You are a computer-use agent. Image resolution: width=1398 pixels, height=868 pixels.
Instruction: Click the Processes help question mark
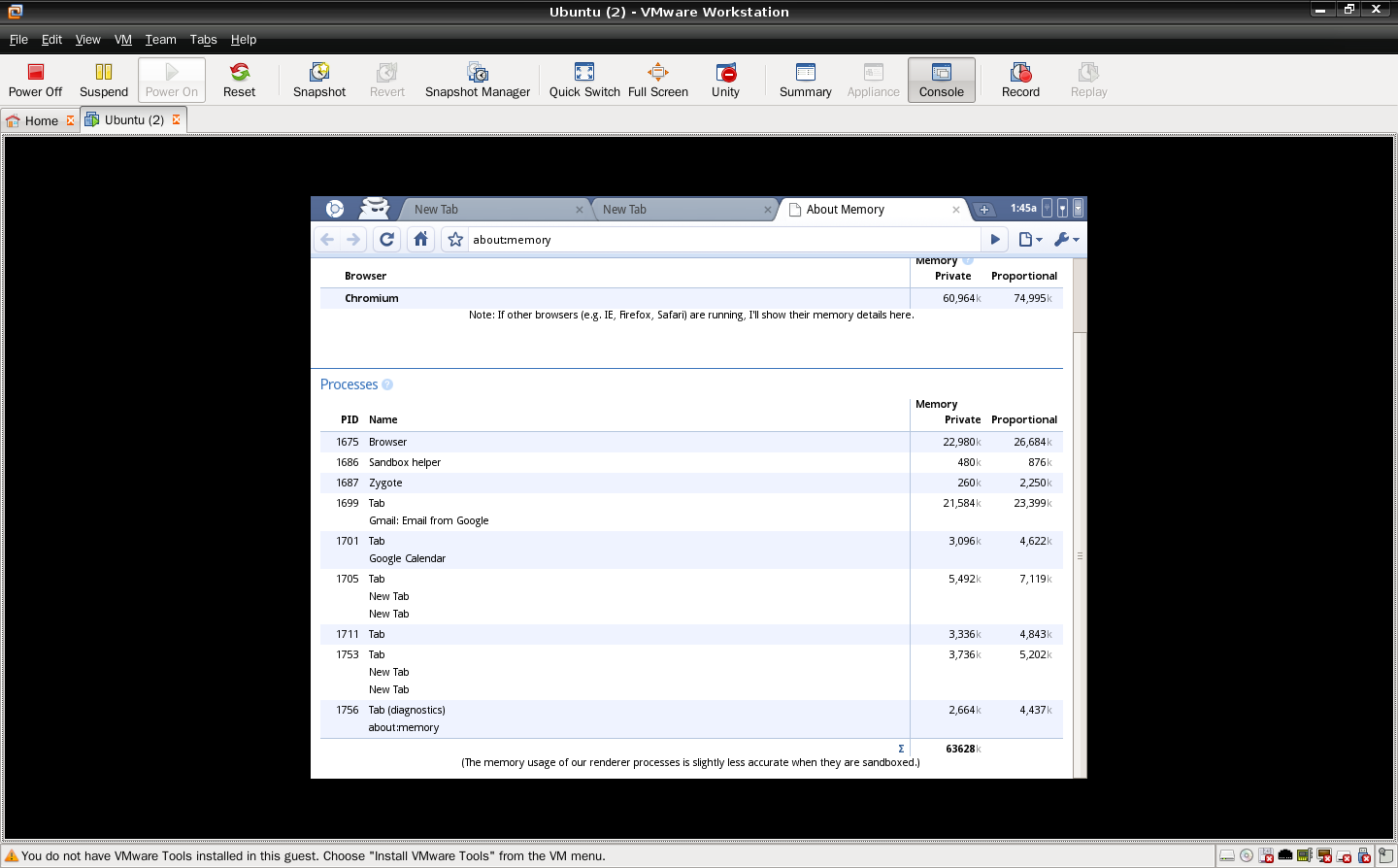(387, 384)
